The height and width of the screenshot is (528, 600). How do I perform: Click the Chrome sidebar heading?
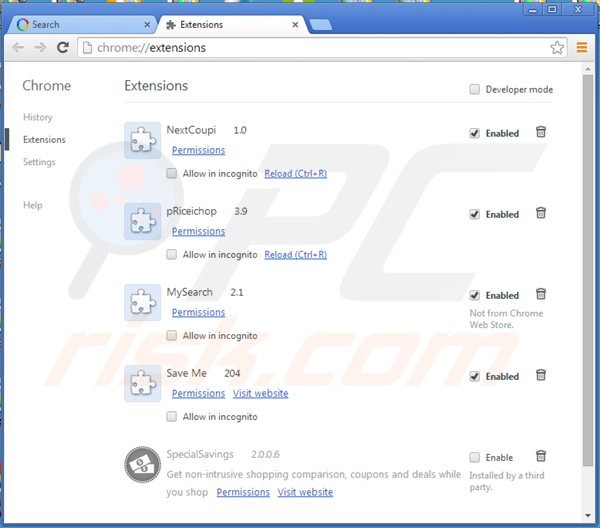[47, 86]
